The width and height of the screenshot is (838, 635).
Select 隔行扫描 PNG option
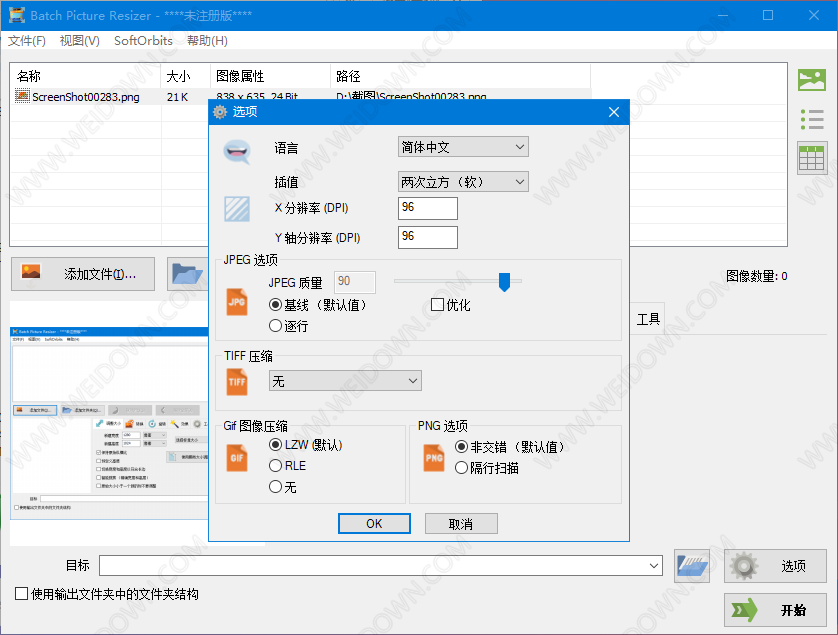point(461,468)
